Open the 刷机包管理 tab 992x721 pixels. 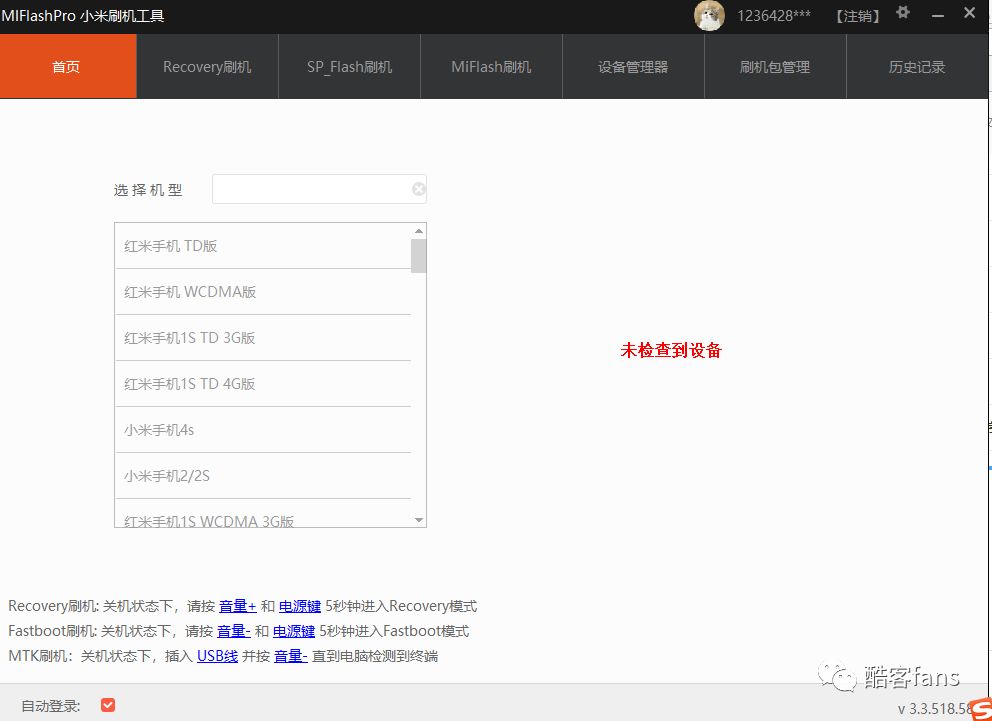click(776, 66)
